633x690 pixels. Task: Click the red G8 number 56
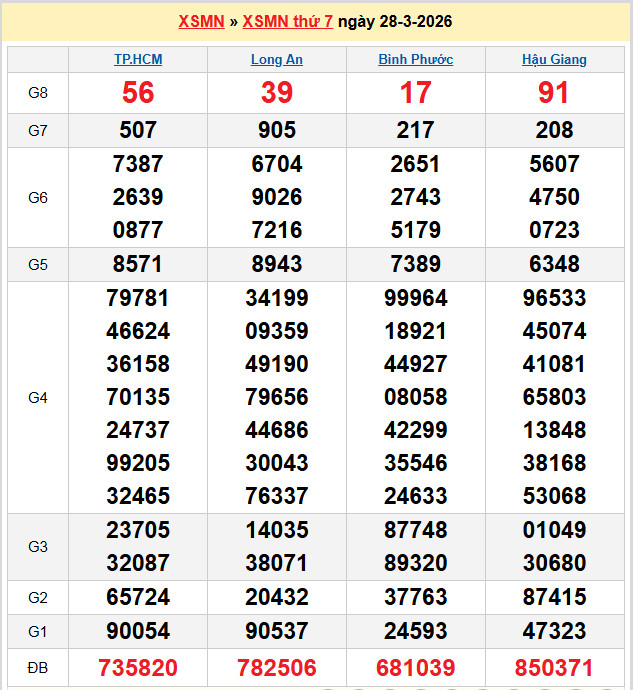click(x=138, y=93)
